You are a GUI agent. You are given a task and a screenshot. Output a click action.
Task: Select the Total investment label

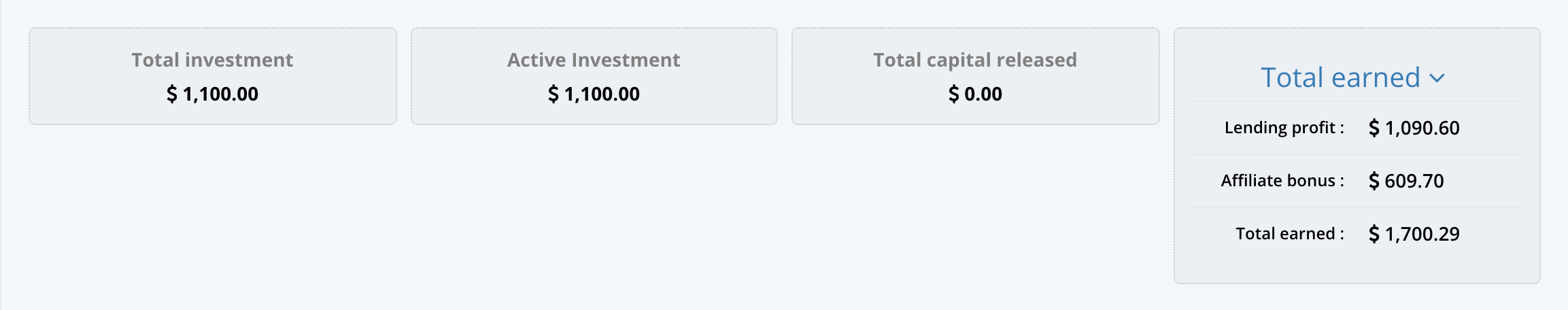[x=212, y=60]
